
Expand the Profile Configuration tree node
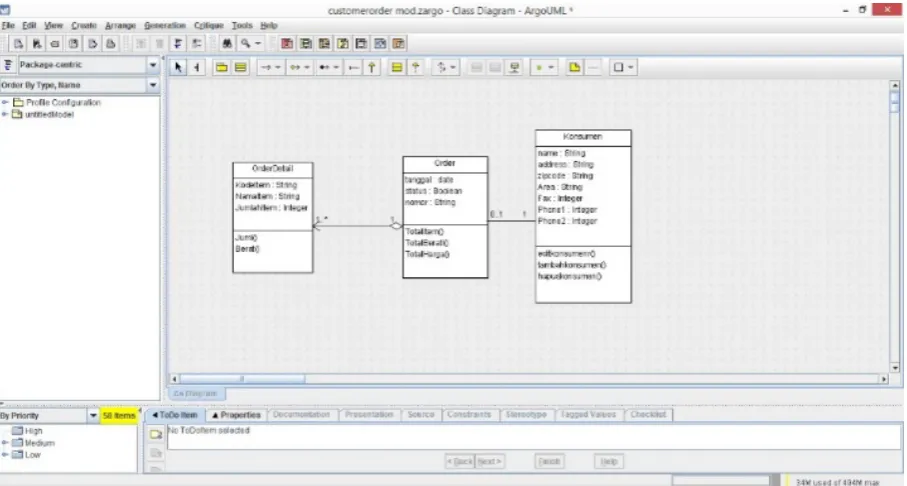pyautogui.click(x=5, y=102)
